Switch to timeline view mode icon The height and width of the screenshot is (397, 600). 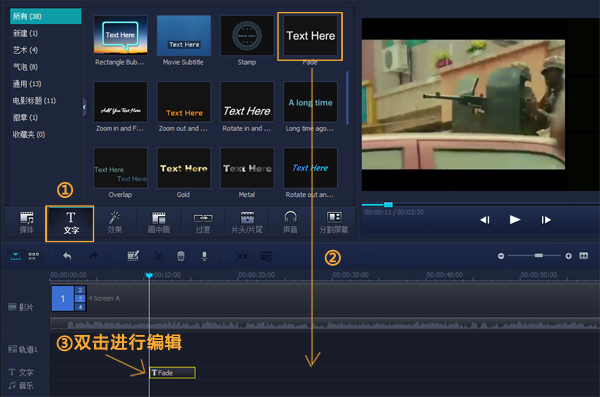16,256
